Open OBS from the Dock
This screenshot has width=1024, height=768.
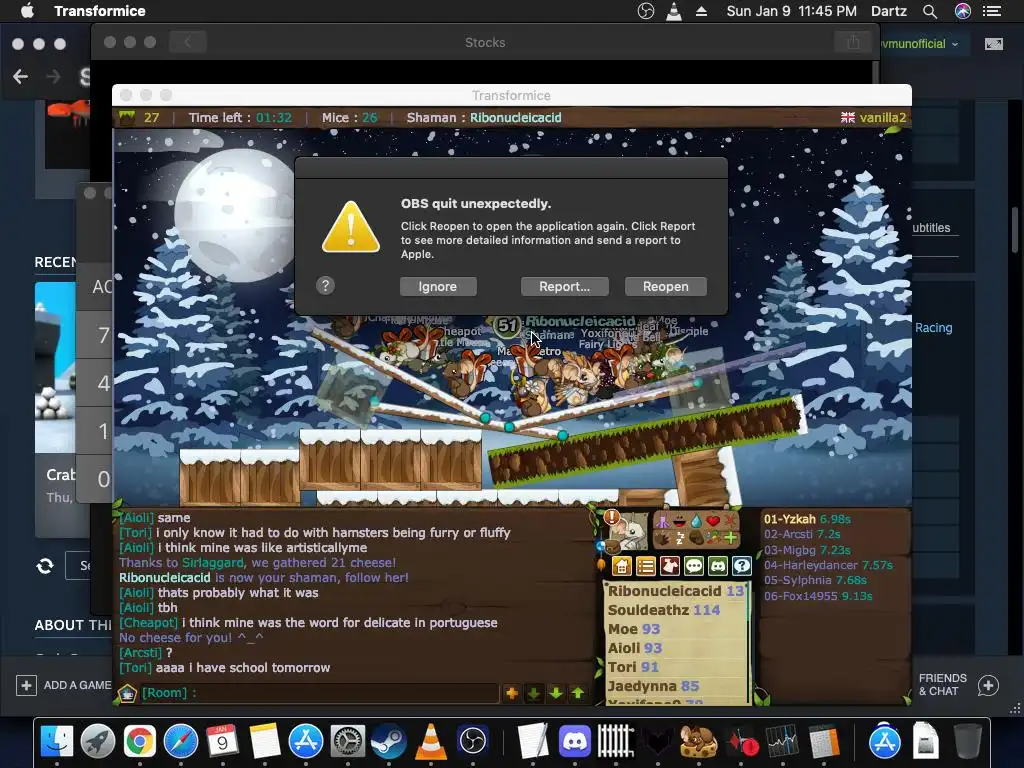(x=473, y=741)
